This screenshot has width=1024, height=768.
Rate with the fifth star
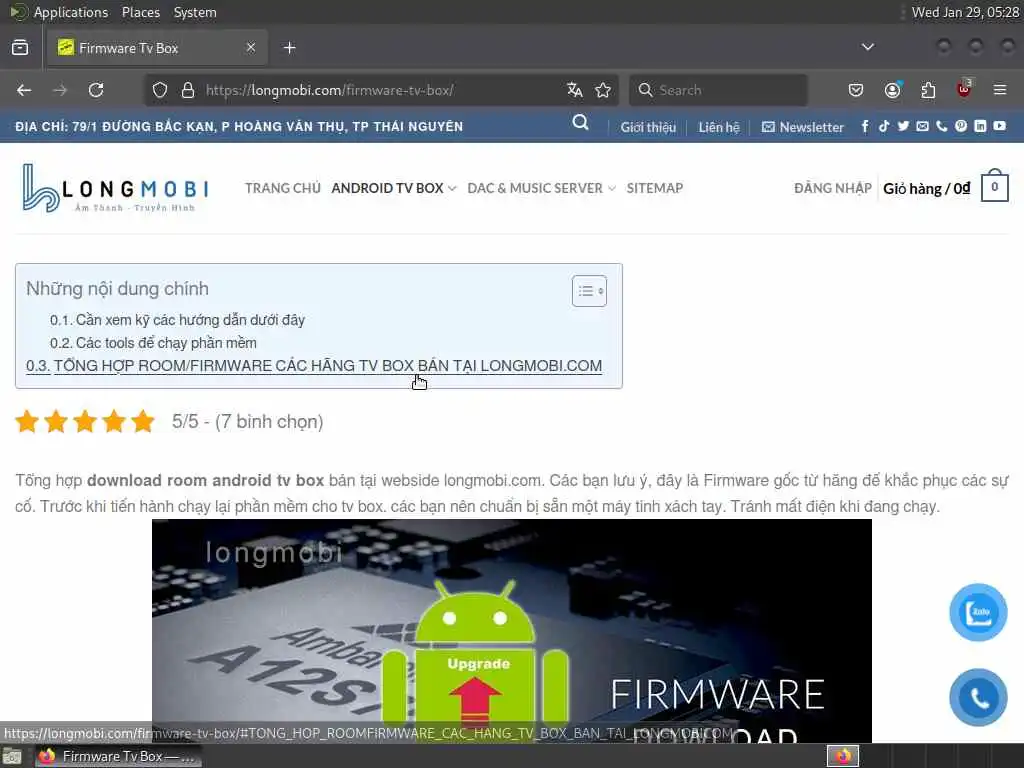tap(142, 421)
